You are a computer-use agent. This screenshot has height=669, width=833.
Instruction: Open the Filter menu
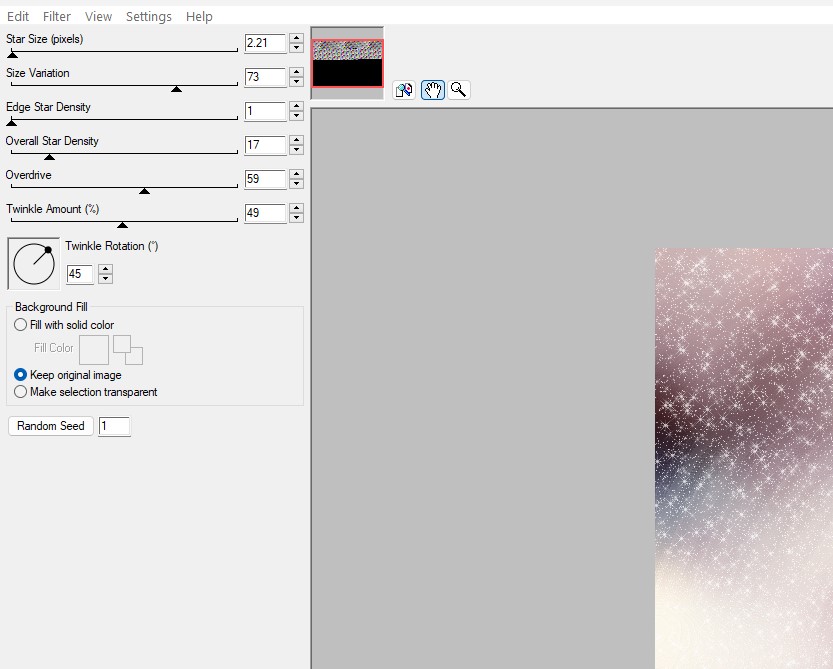pos(57,16)
